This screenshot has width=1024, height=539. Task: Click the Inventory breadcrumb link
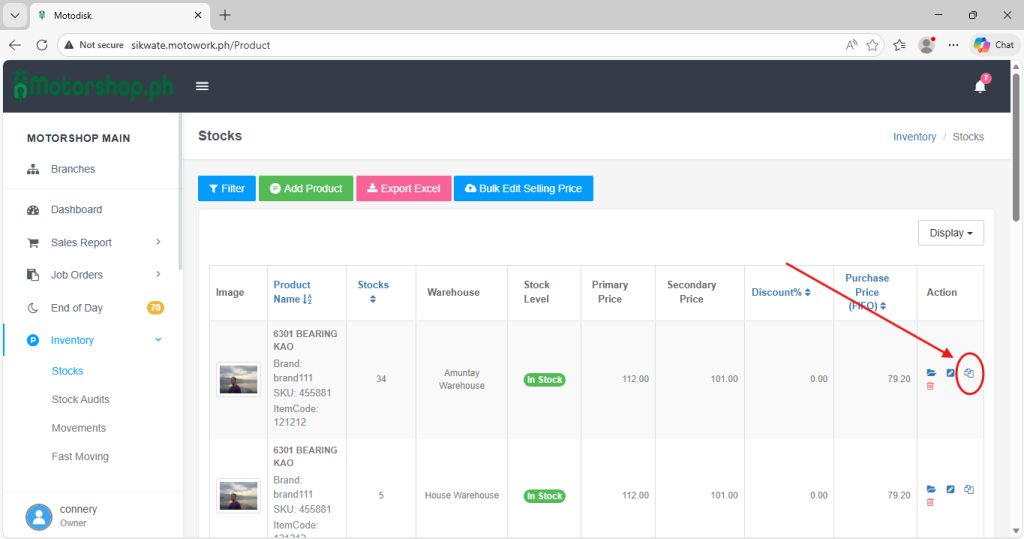pyautogui.click(x=914, y=137)
